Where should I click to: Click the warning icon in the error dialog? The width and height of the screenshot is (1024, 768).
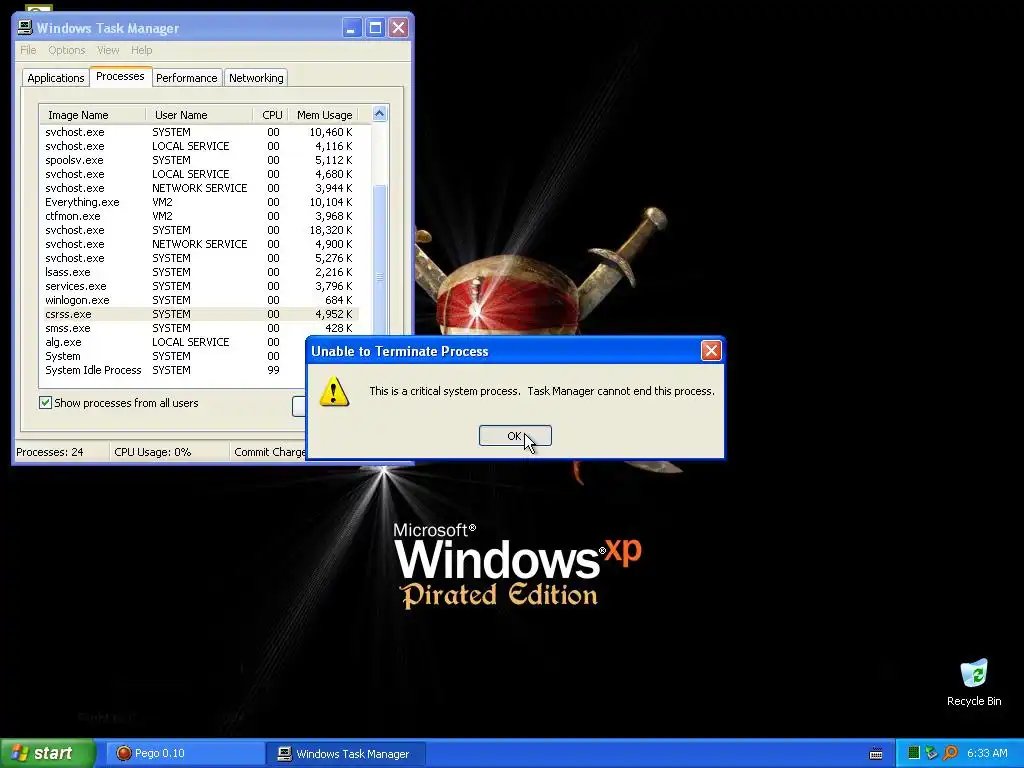334,392
